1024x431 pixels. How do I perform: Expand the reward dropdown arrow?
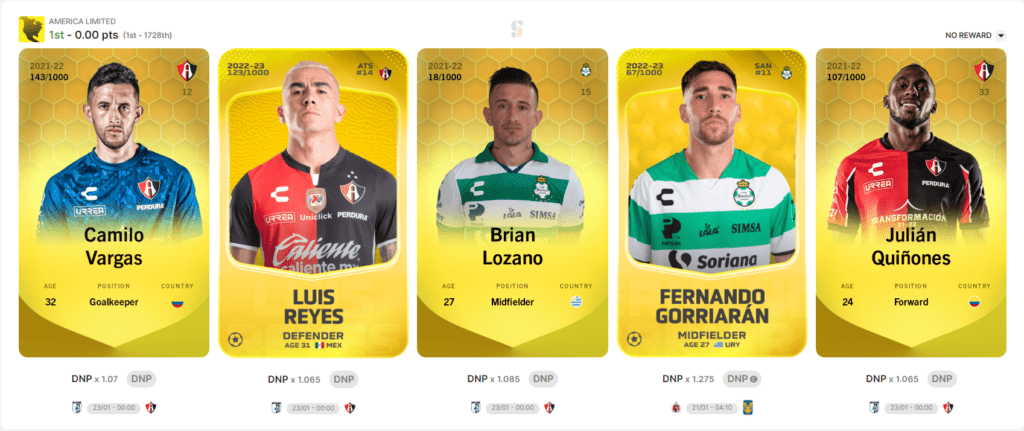(x=1001, y=35)
